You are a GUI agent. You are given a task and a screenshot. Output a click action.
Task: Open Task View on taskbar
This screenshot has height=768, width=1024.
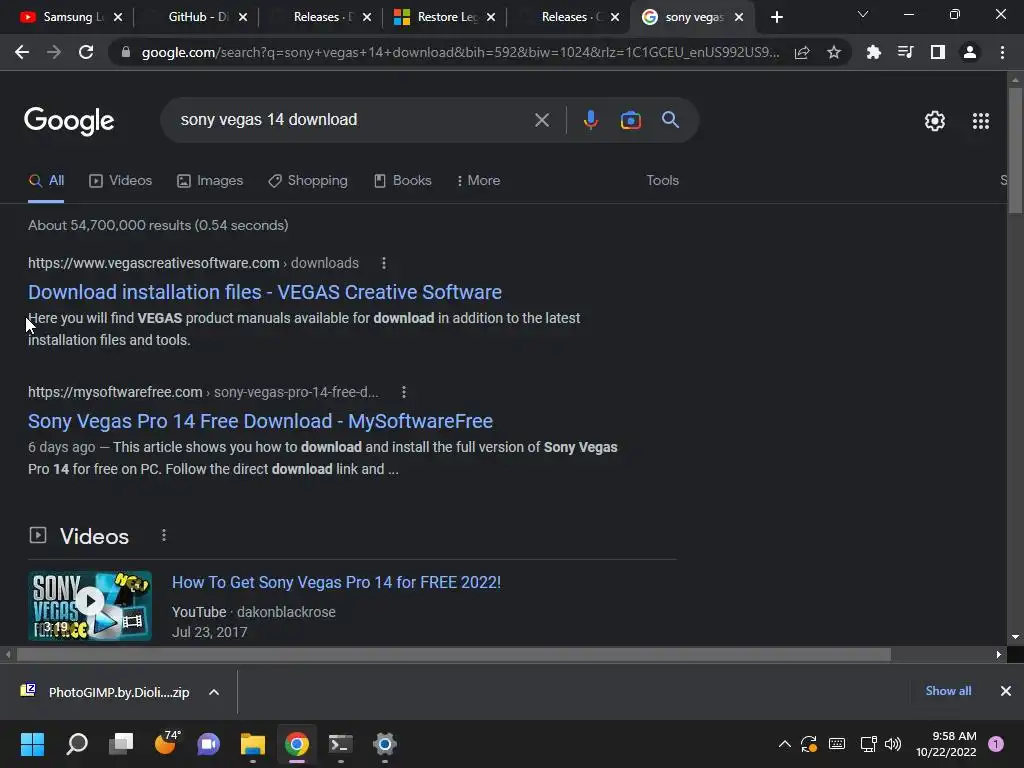click(121, 744)
